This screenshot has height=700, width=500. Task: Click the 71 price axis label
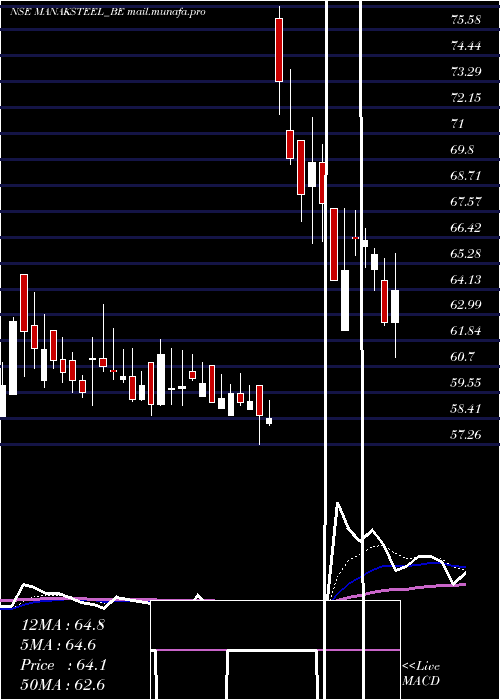458,124
